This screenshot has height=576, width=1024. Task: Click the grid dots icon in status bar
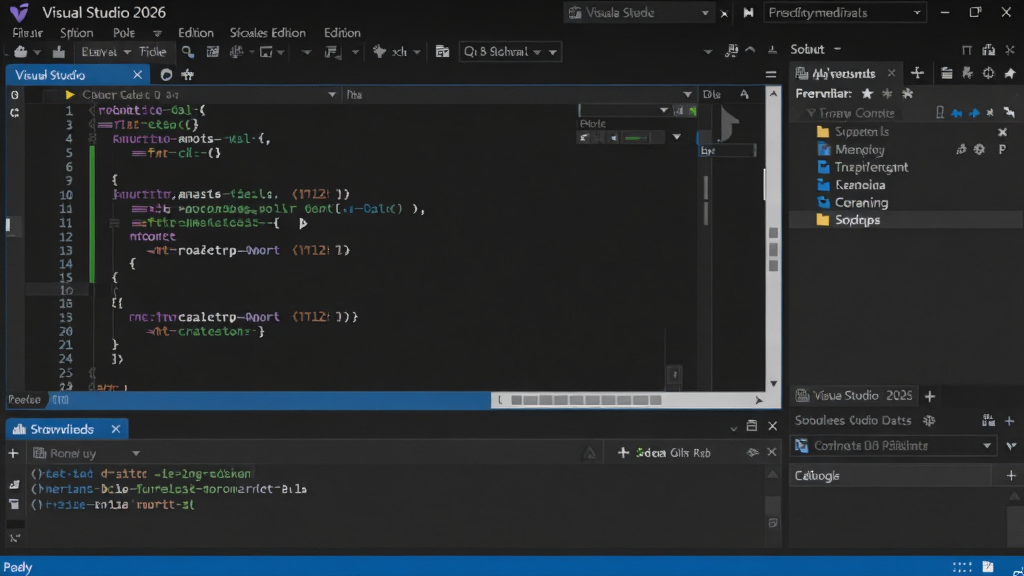(x=962, y=567)
